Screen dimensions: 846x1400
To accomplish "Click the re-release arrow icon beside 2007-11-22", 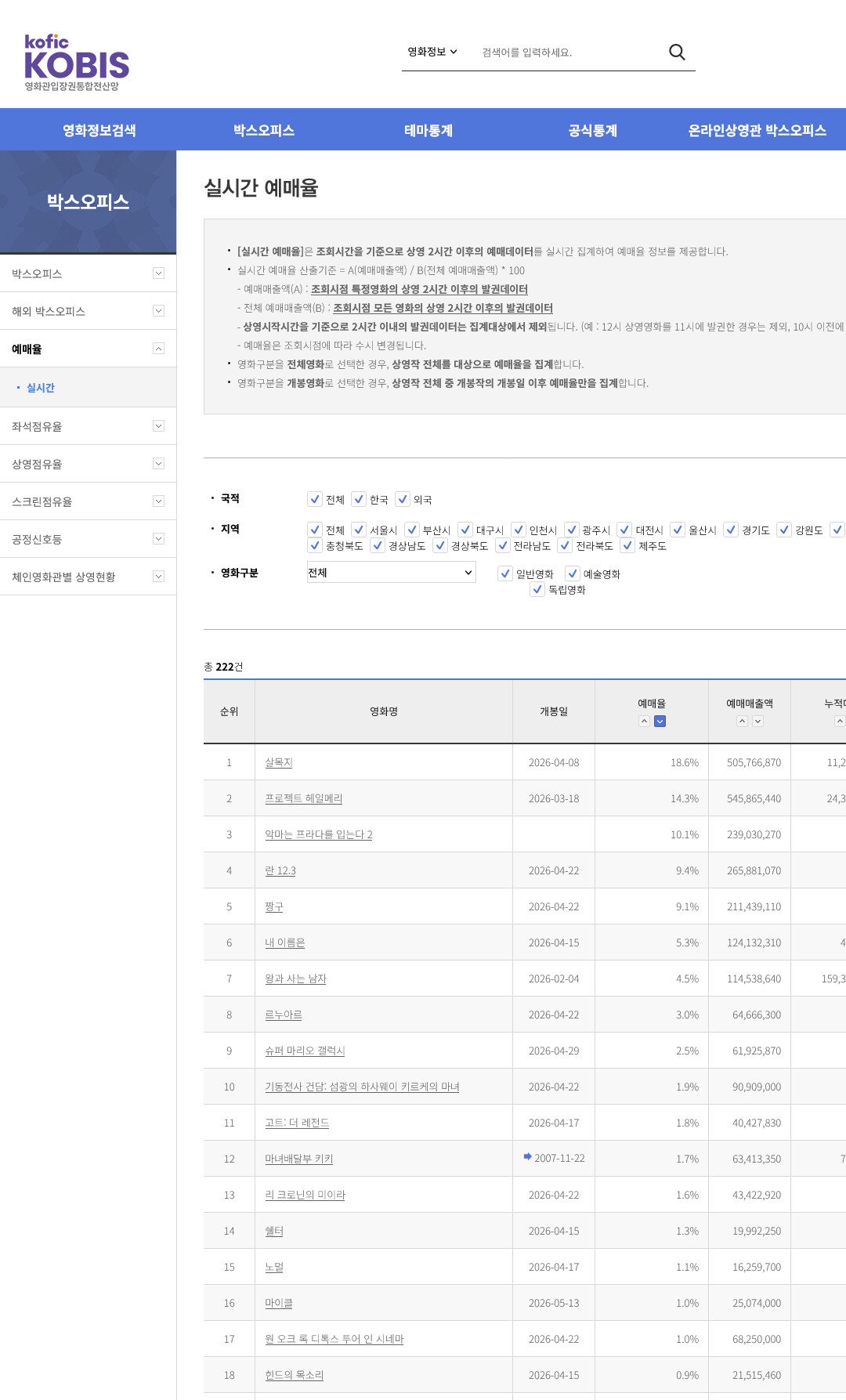I will point(528,1156).
